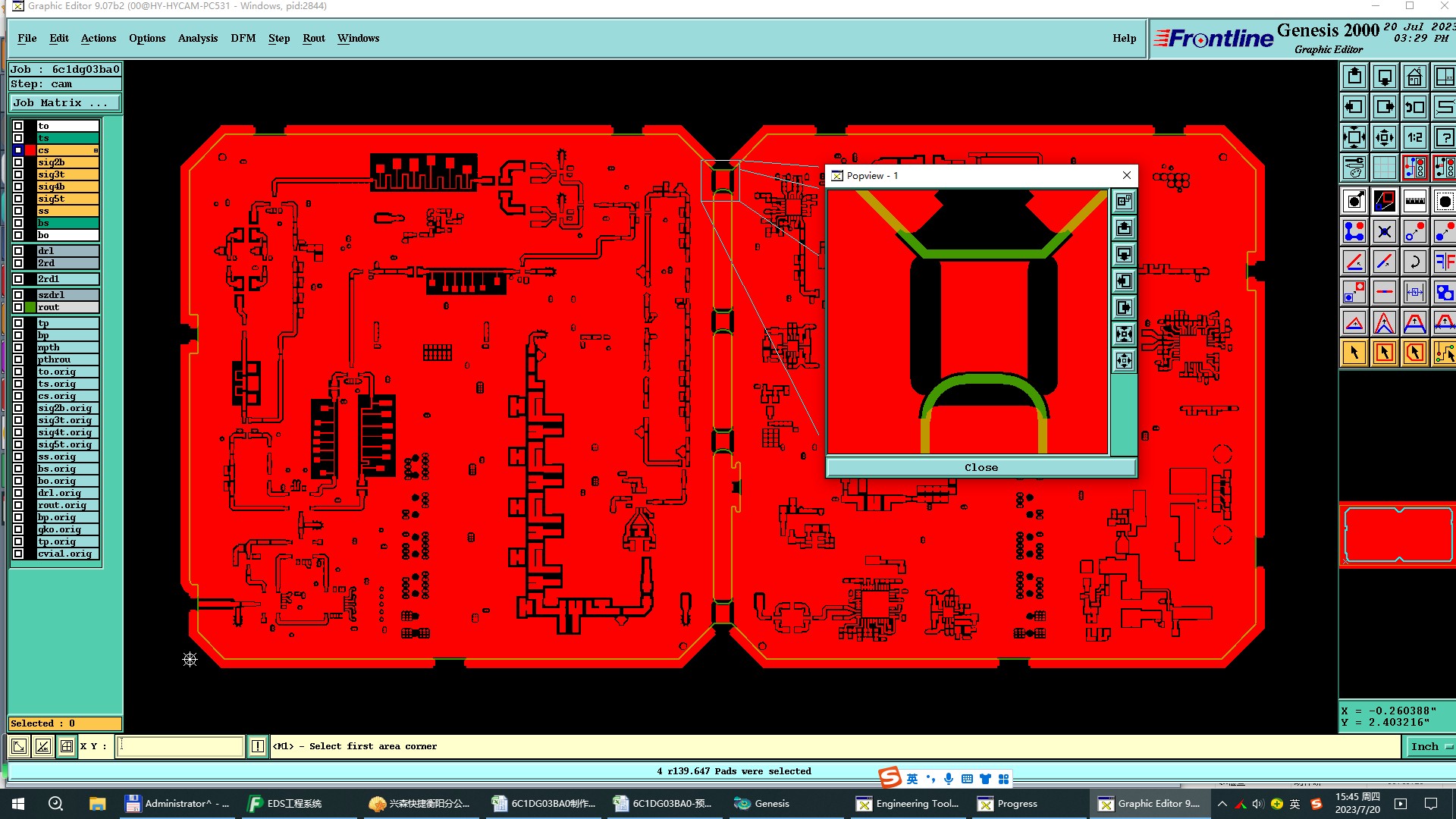Screen dimensions: 1456x819
Task: Toggle the rout layer checkbox
Action: [x=18, y=307]
